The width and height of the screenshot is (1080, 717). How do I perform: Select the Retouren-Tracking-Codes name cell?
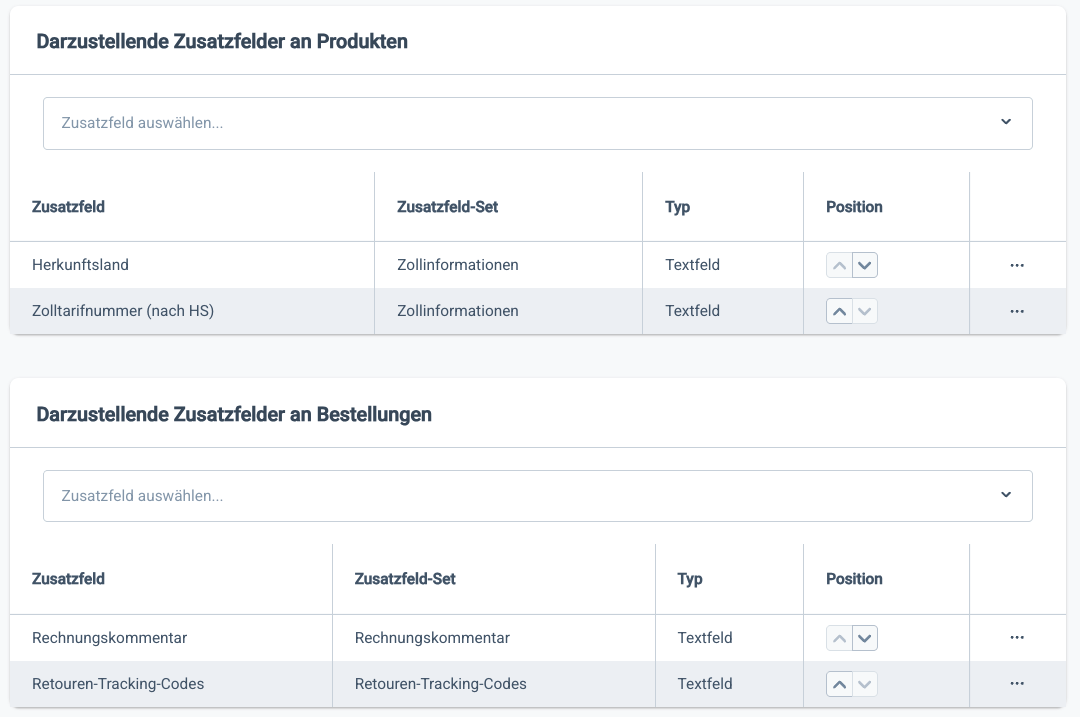click(x=118, y=684)
